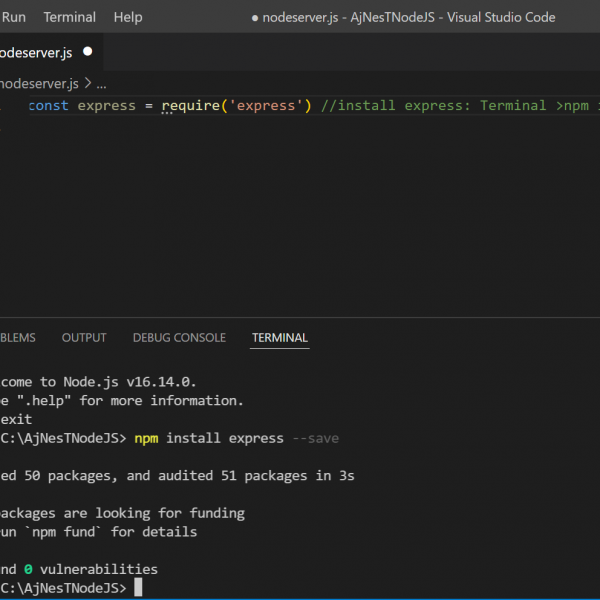Click the breadcrumb chevron separator
Image resolution: width=600 pixels, height=600 pixels.
click(x=87, y=84)
